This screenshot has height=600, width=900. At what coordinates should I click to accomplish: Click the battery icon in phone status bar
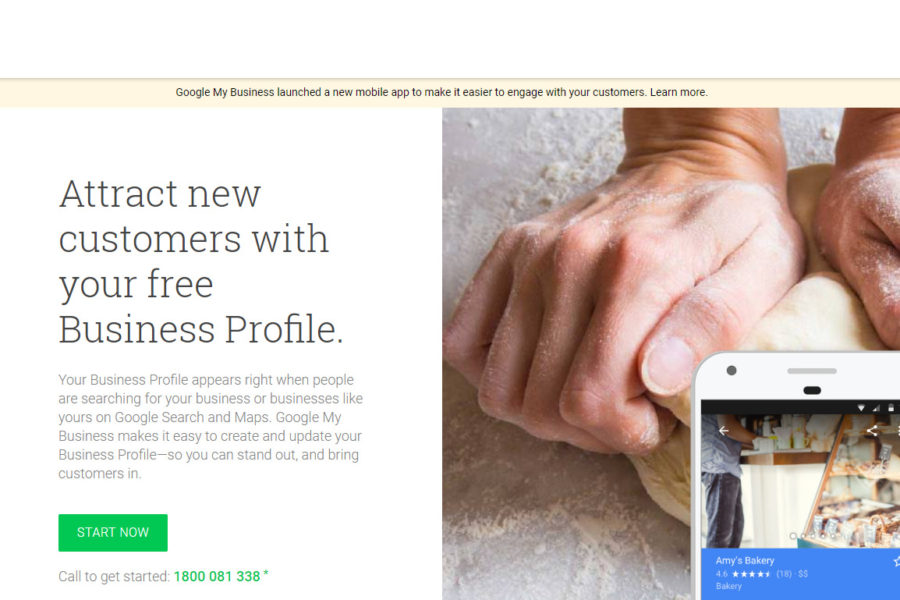point(891,408)
